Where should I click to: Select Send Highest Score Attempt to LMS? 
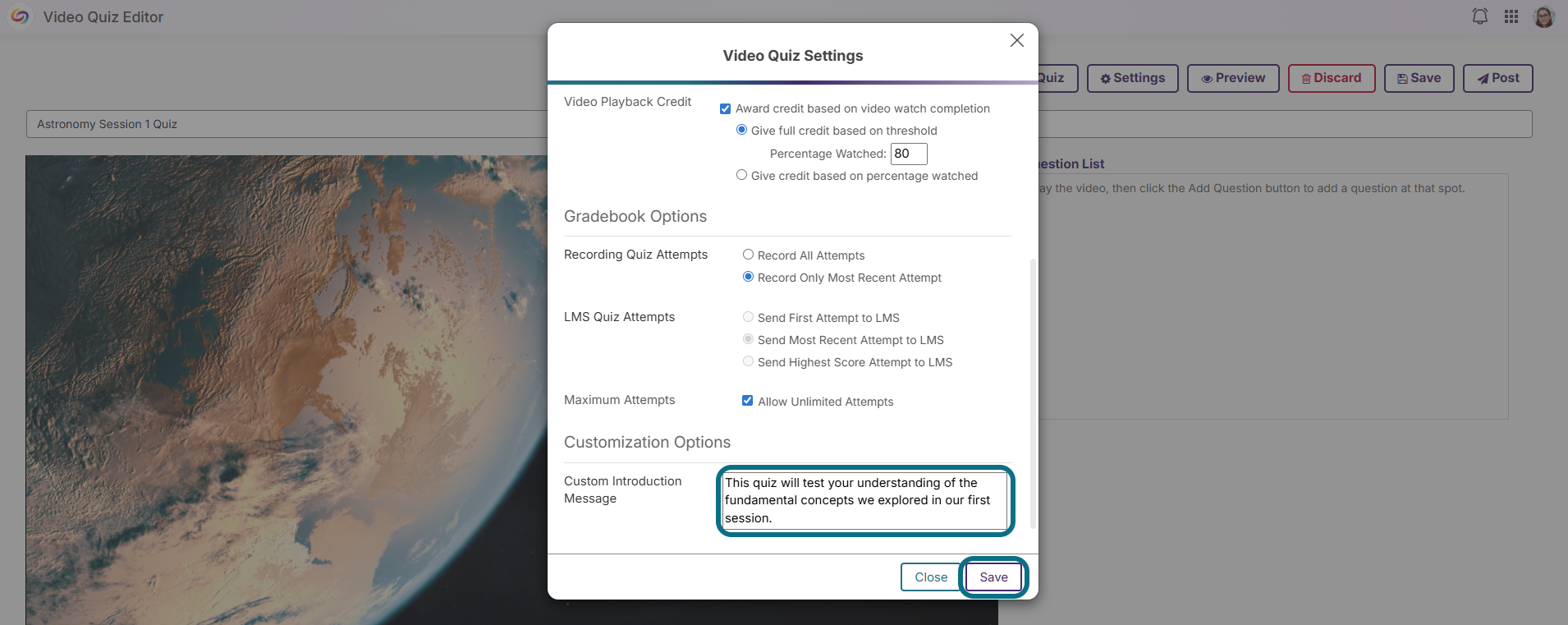(x=748, y=361)
